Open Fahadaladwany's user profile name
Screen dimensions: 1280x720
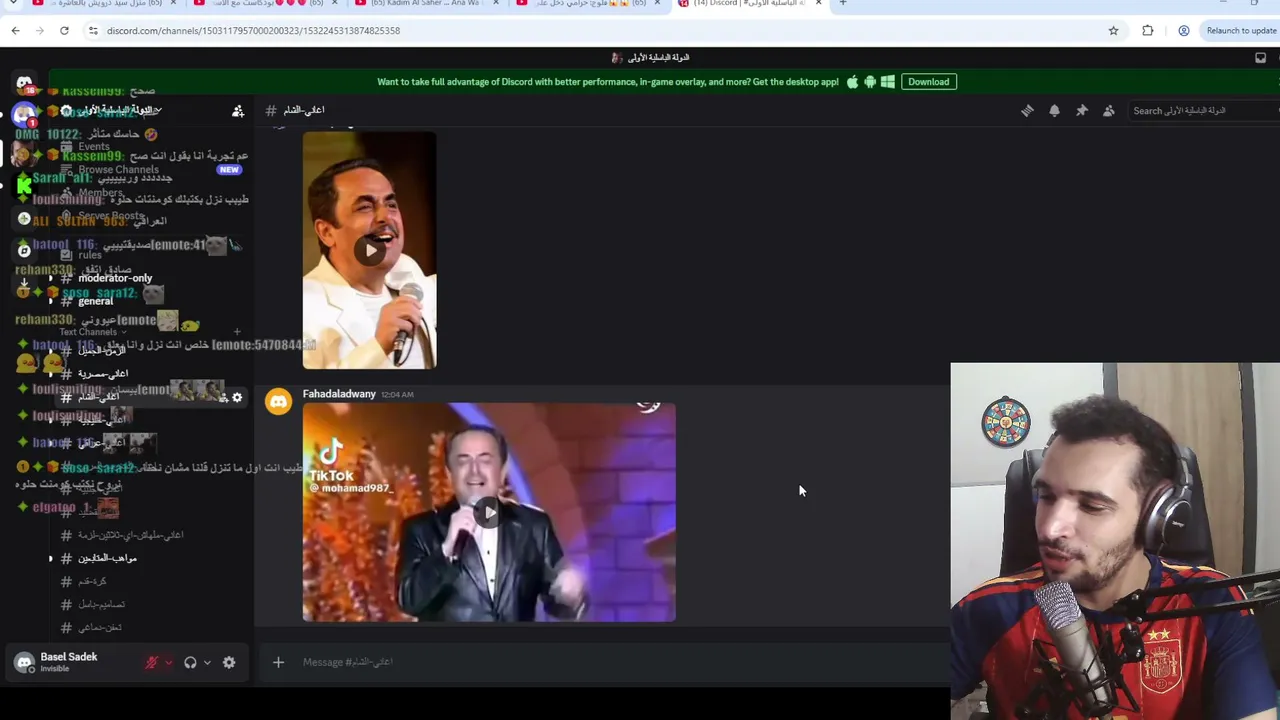339,394
